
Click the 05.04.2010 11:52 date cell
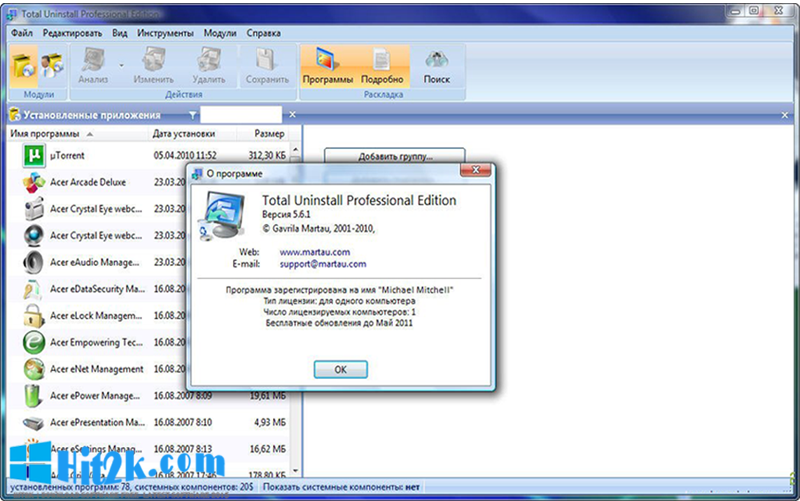tap(185, 156)
